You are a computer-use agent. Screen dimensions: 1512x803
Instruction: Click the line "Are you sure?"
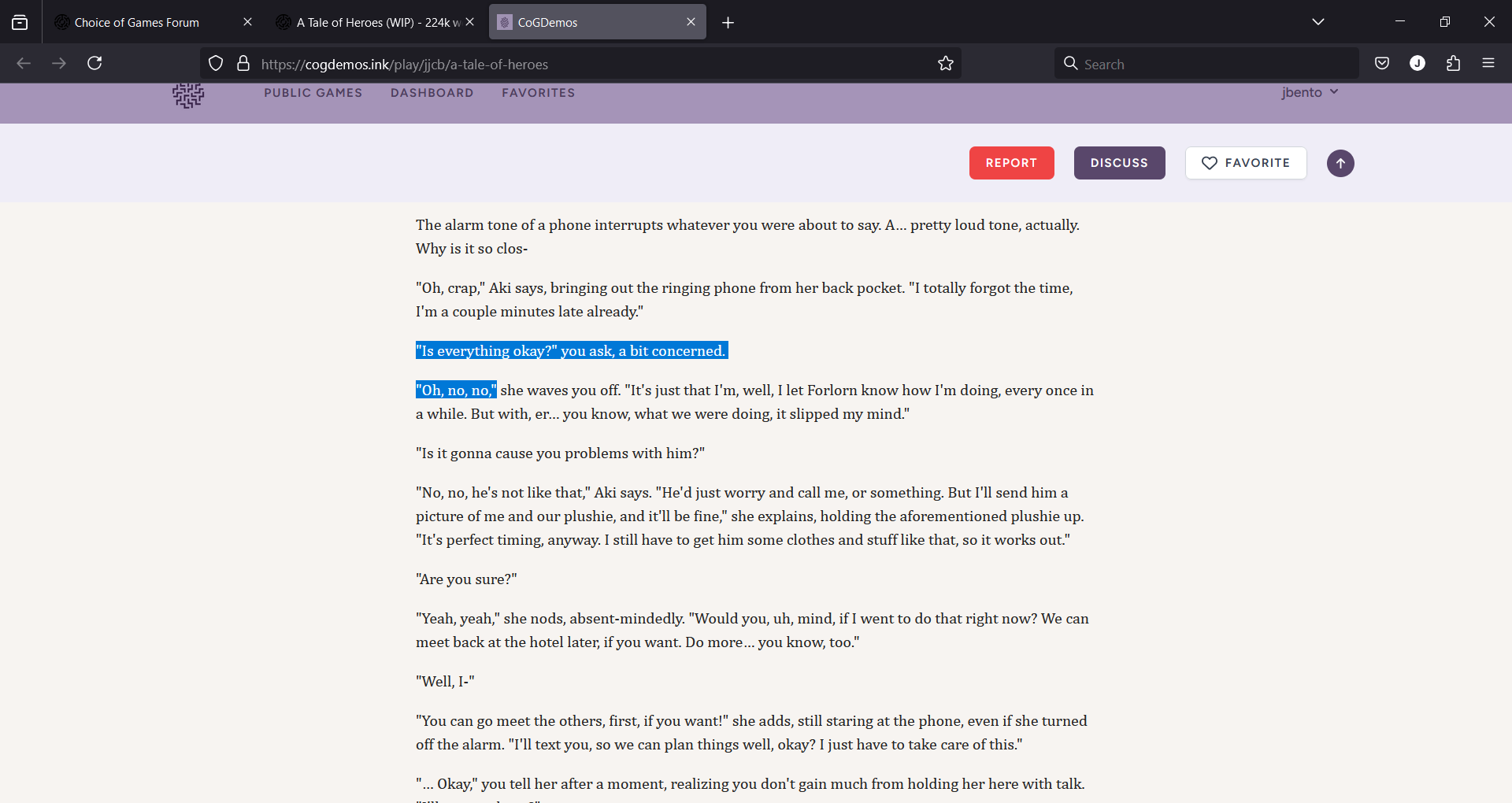click(x=466, y=579)
